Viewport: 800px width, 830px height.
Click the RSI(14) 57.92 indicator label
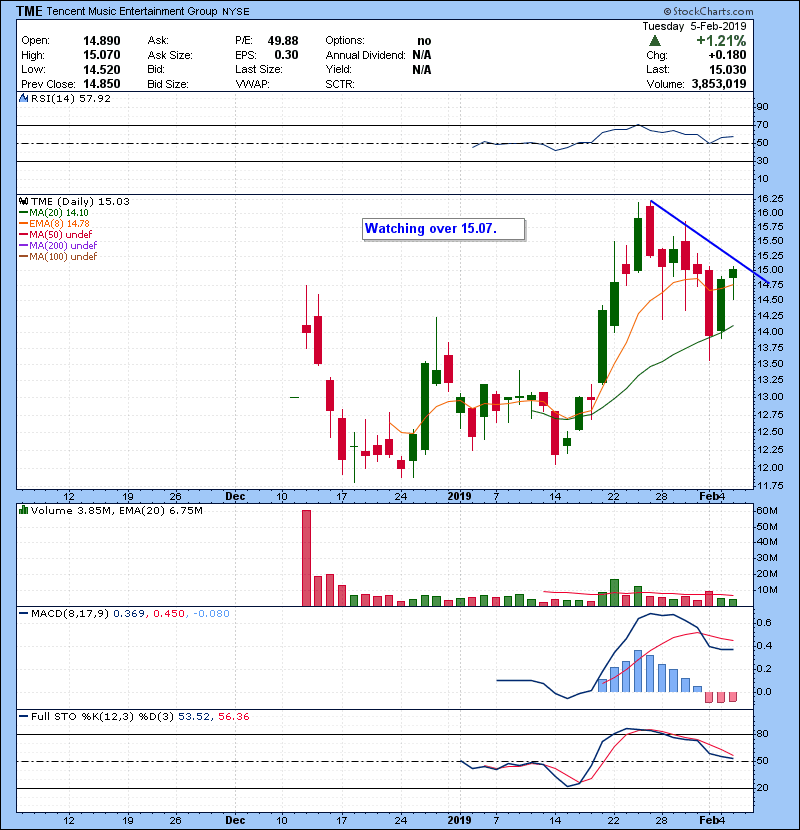coord(71,98)
